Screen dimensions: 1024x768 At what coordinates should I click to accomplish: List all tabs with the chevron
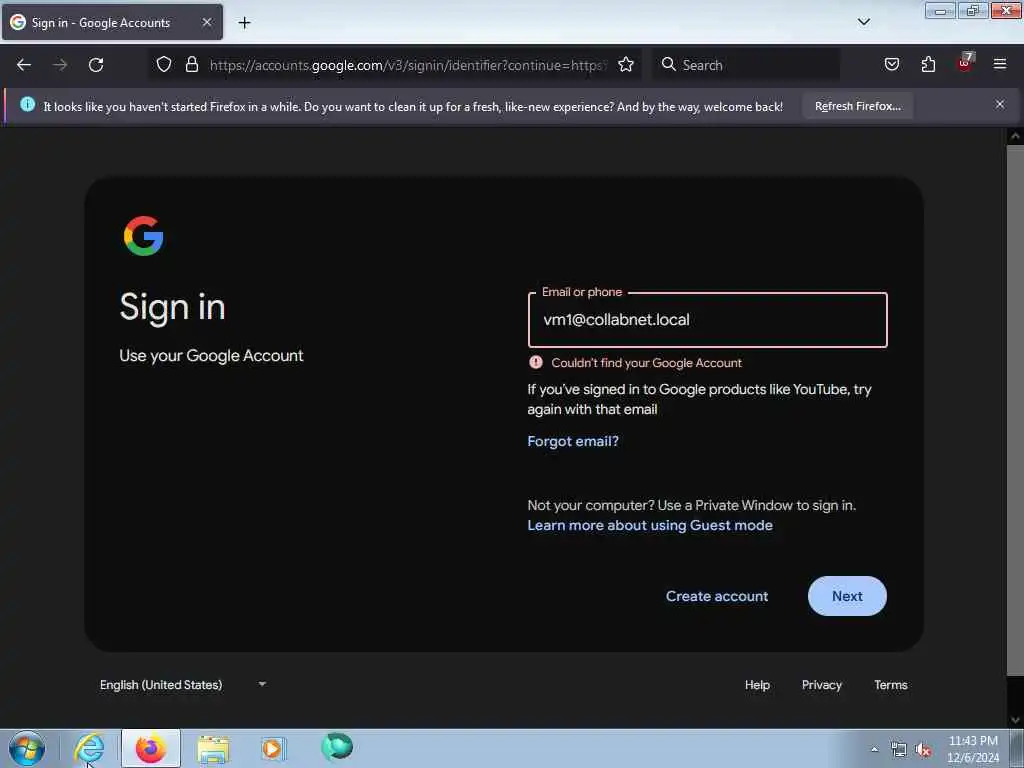pos(863,22)
